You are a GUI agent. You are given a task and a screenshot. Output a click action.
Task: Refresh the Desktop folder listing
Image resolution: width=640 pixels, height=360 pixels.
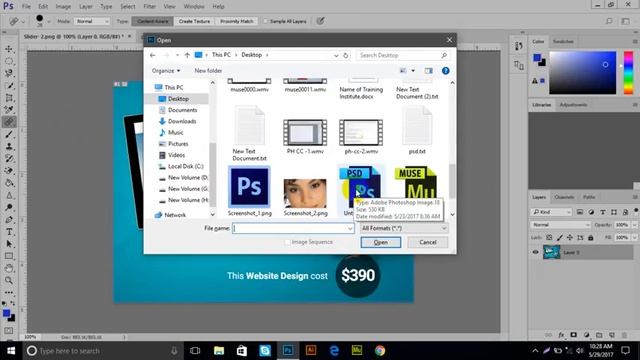(x=346, y=55)
